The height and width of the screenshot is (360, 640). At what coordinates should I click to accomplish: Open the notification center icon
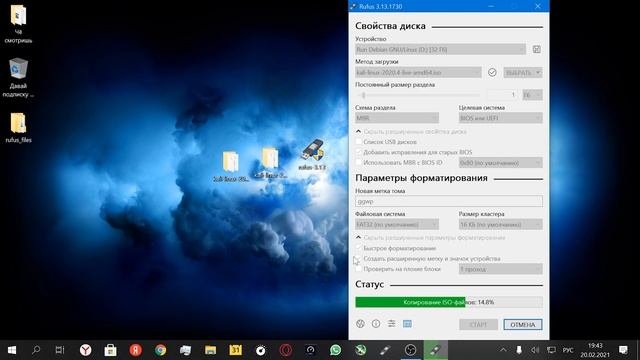623,350
